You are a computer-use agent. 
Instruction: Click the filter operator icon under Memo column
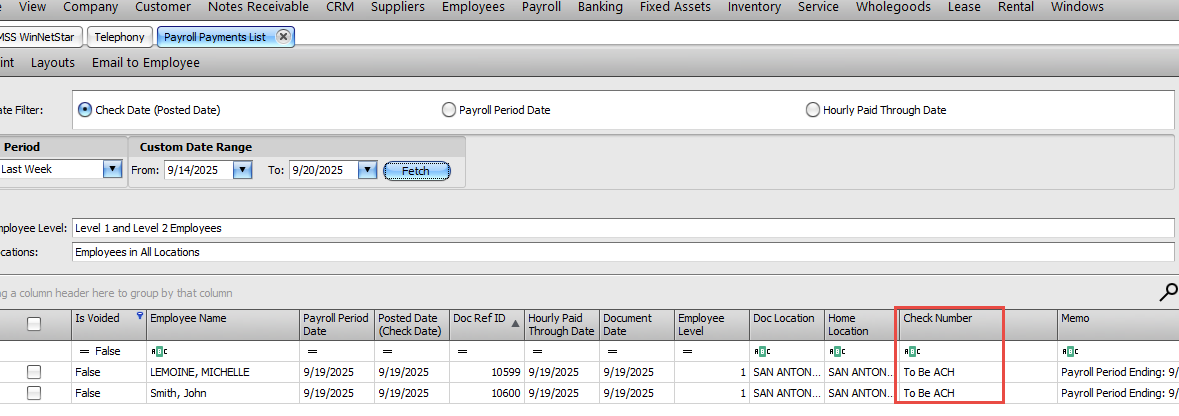(1069, 352)
